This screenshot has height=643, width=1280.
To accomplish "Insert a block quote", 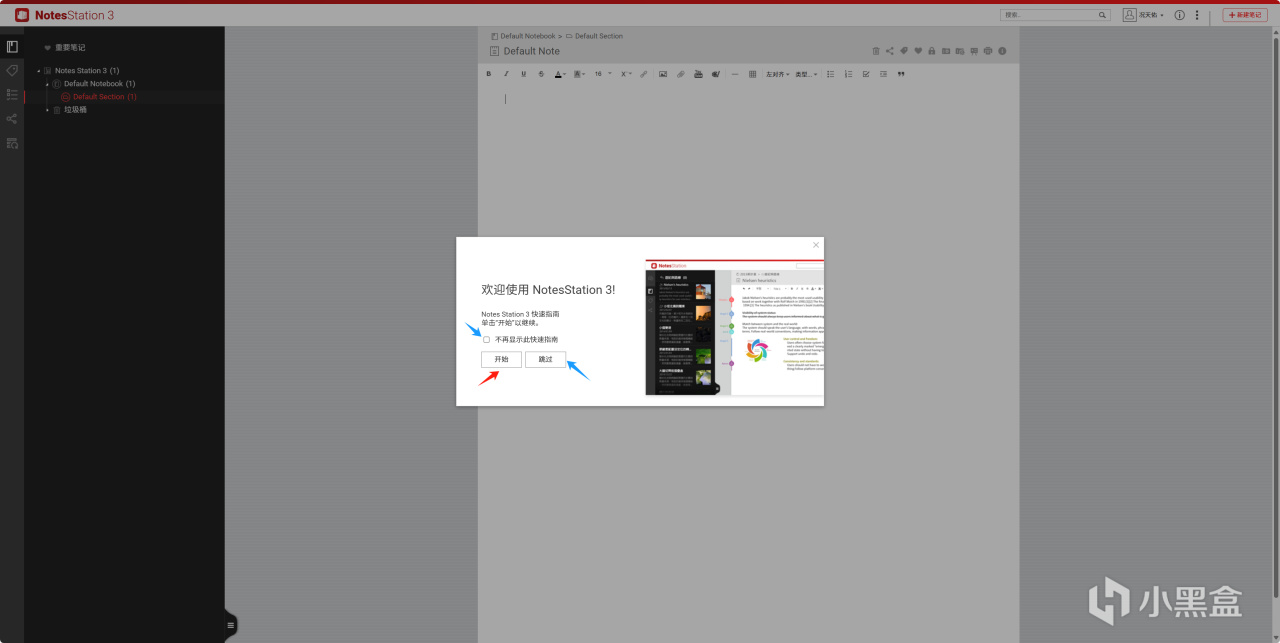I will tap(901, 74).
